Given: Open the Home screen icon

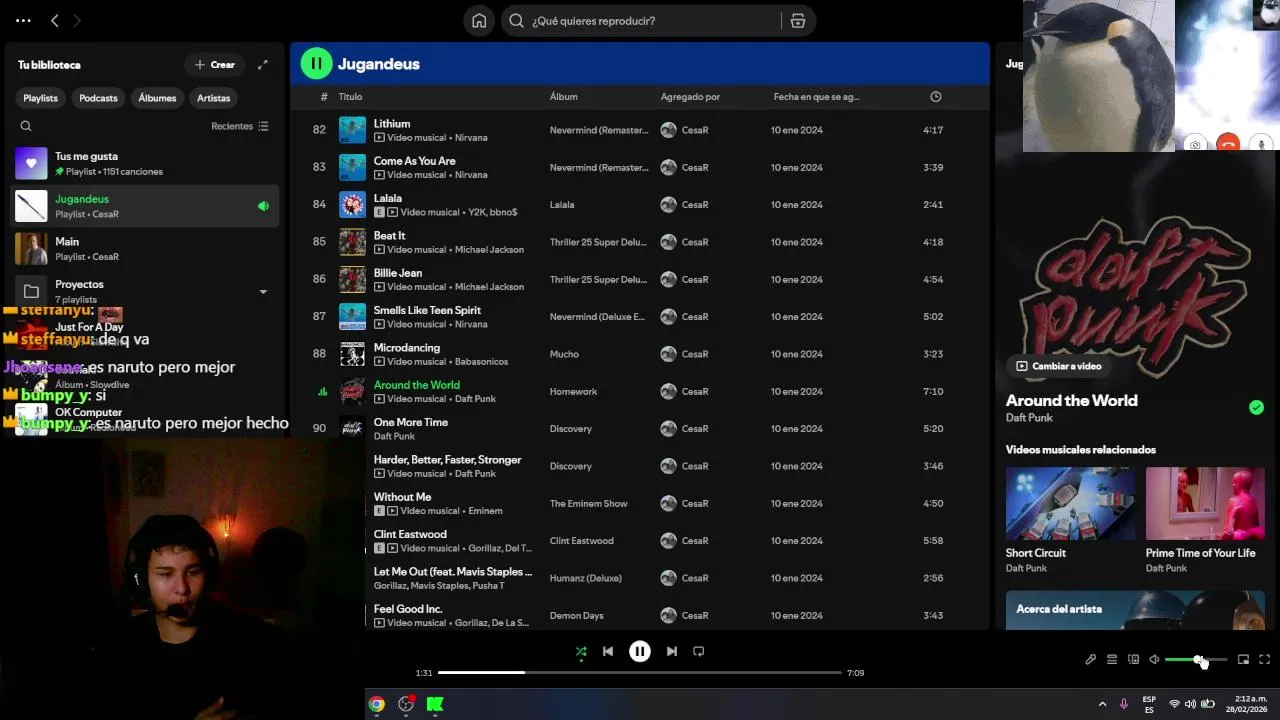Looking at the screenshot, I should tap(479, 21).
